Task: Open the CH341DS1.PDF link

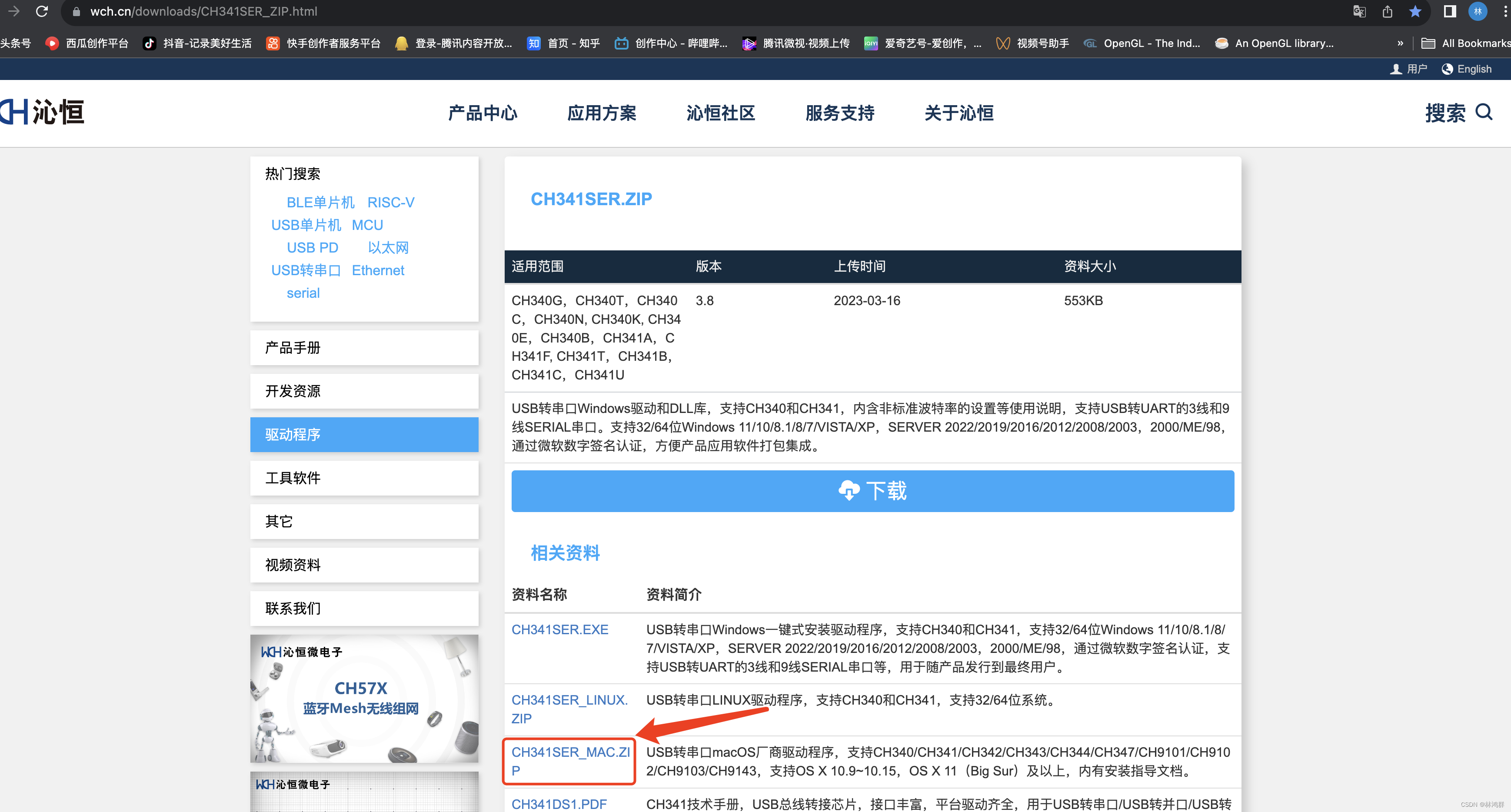Action: pos(559,804)
